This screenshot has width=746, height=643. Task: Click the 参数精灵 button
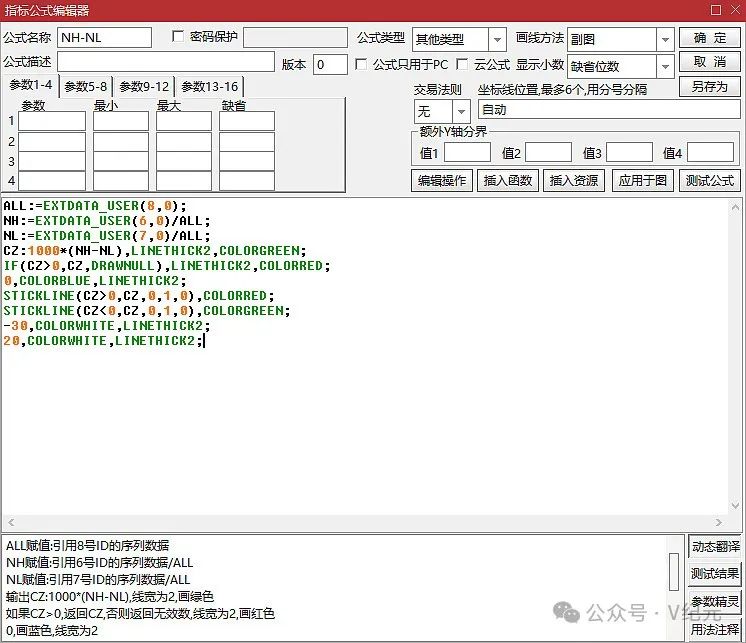tap(716, 602)
